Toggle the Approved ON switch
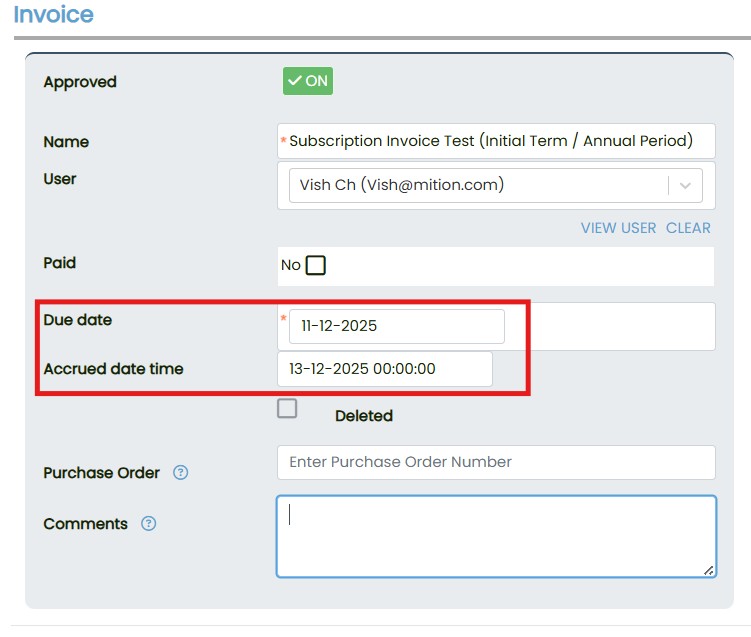The height and width of the screenshot is (637, 751). click(307, 82)
